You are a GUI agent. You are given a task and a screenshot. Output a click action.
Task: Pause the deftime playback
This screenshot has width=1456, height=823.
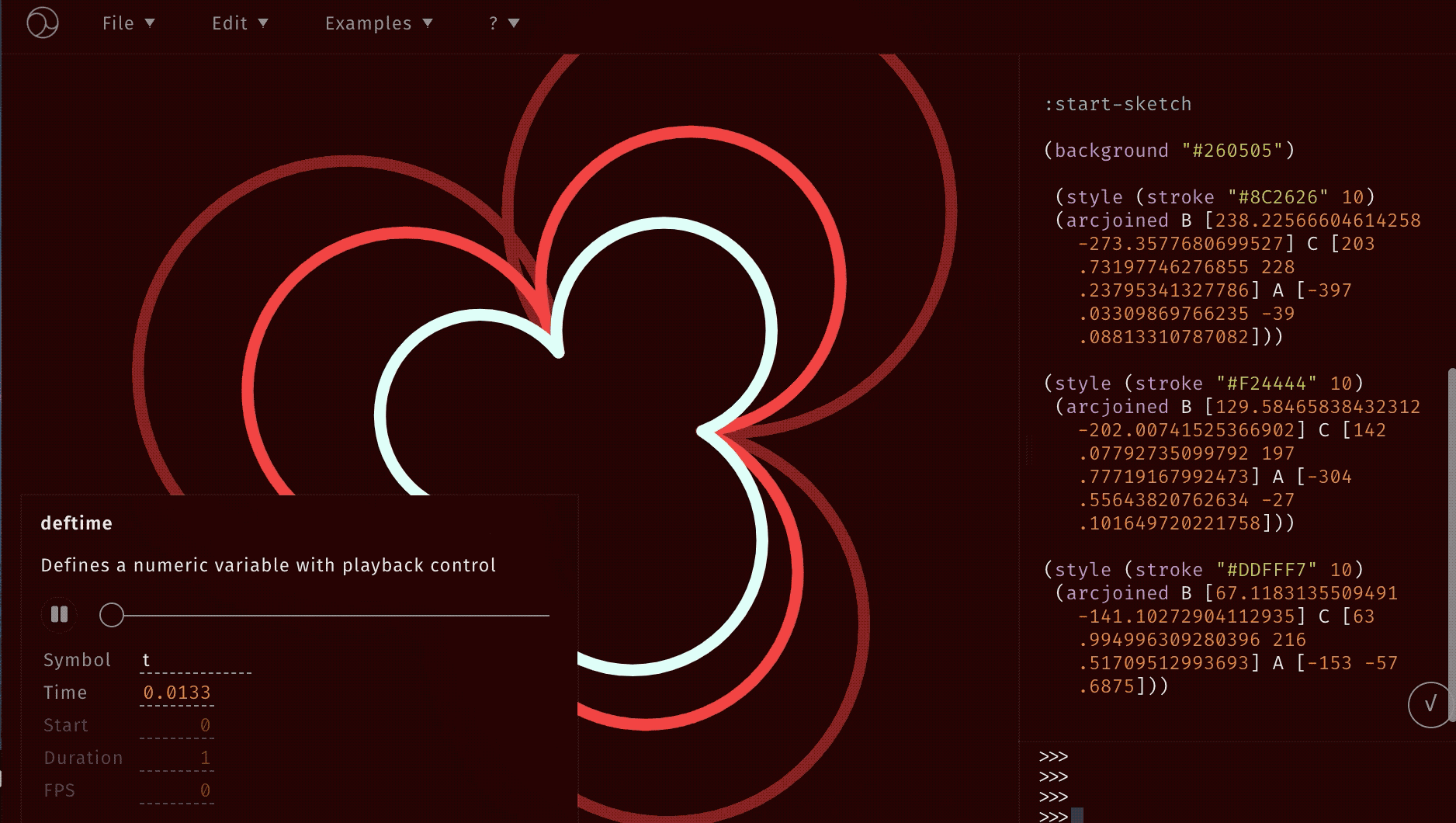tap(59, 615)
